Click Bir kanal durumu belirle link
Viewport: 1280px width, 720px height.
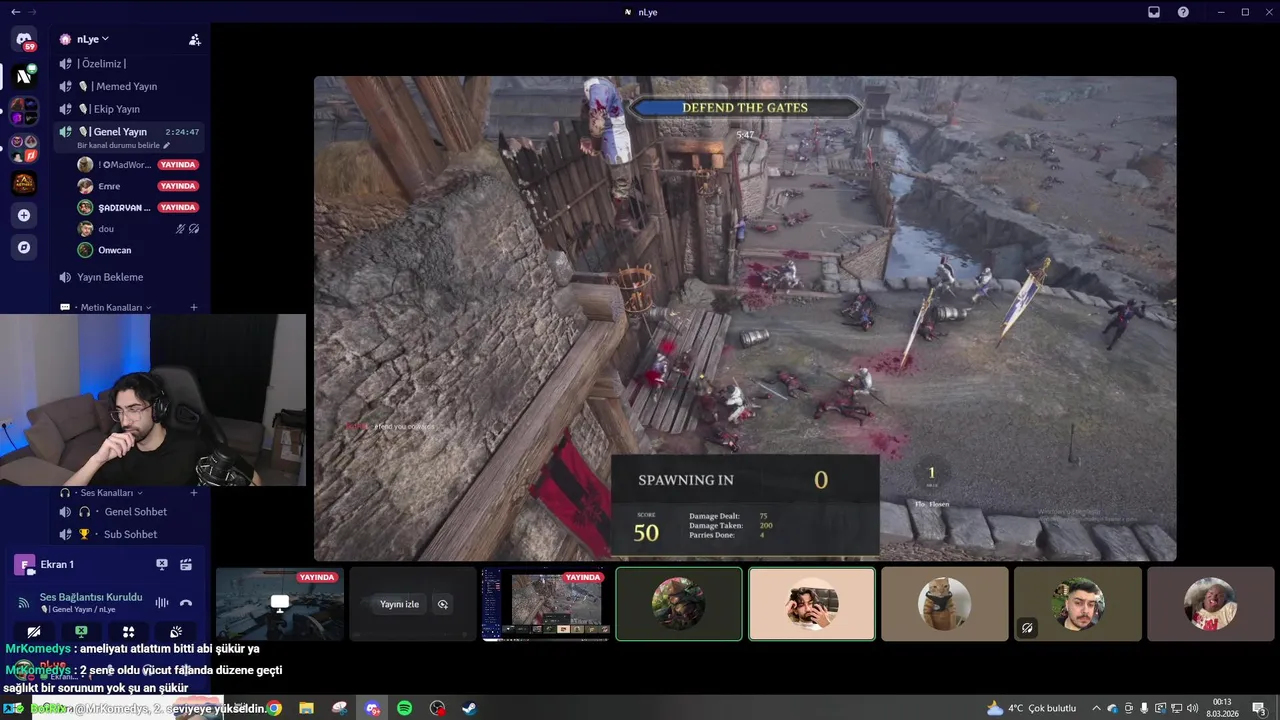(118, 146)
